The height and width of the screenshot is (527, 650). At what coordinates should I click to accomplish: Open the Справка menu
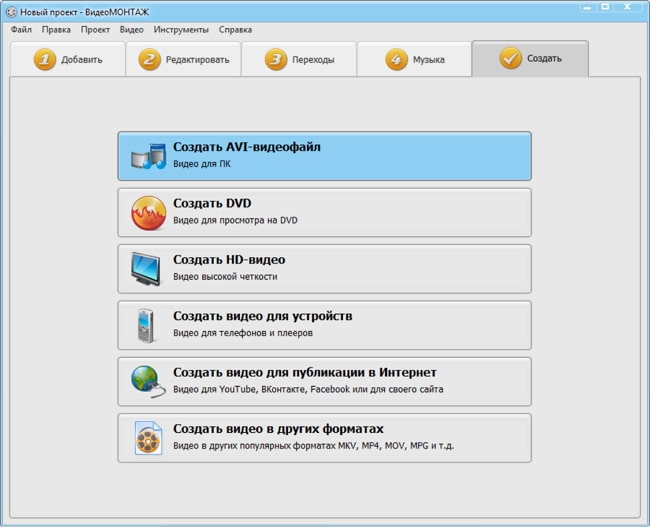235,30
